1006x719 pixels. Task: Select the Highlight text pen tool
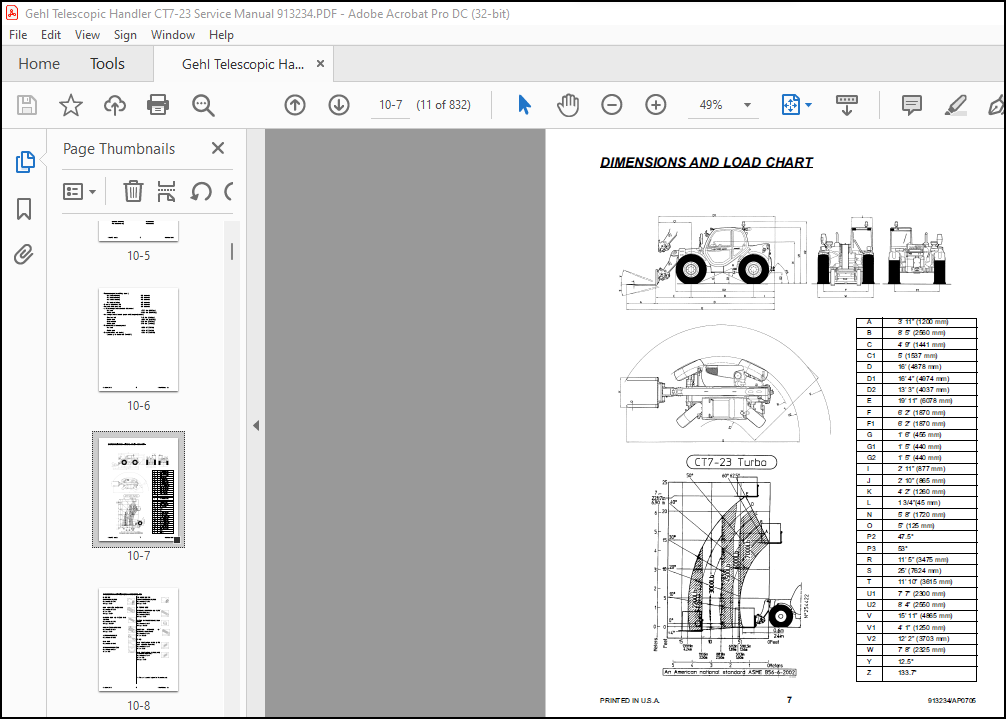click(x=955, y=105)
